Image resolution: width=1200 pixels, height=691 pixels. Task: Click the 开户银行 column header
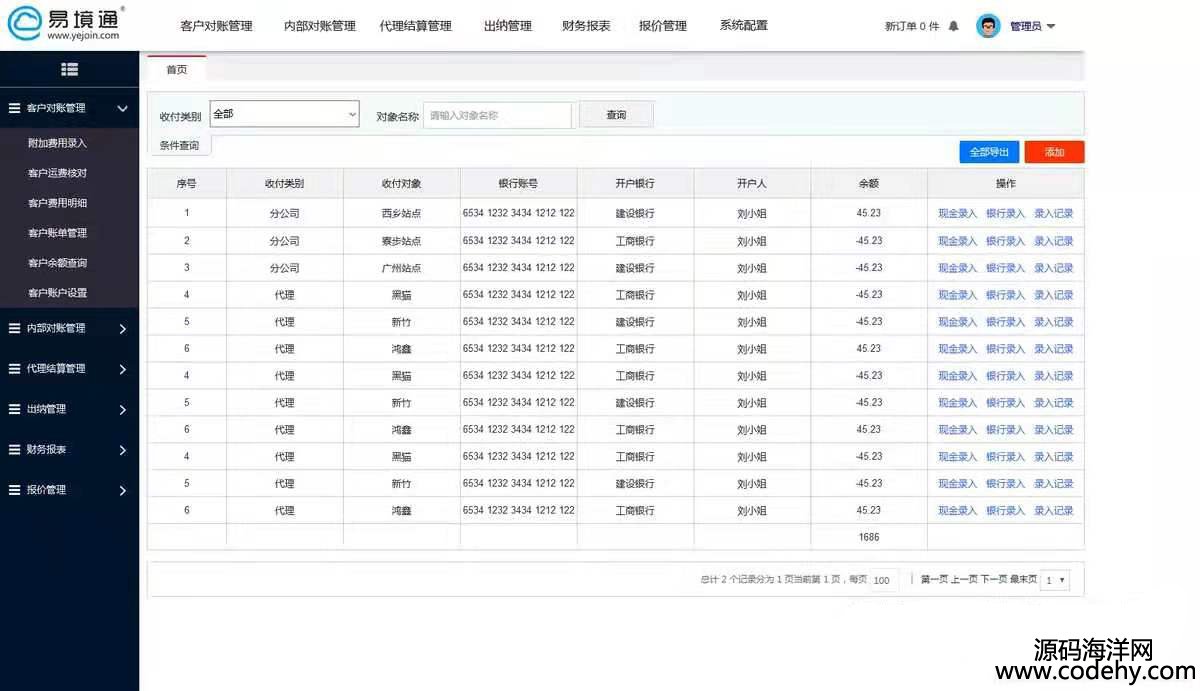click(635, 184)
